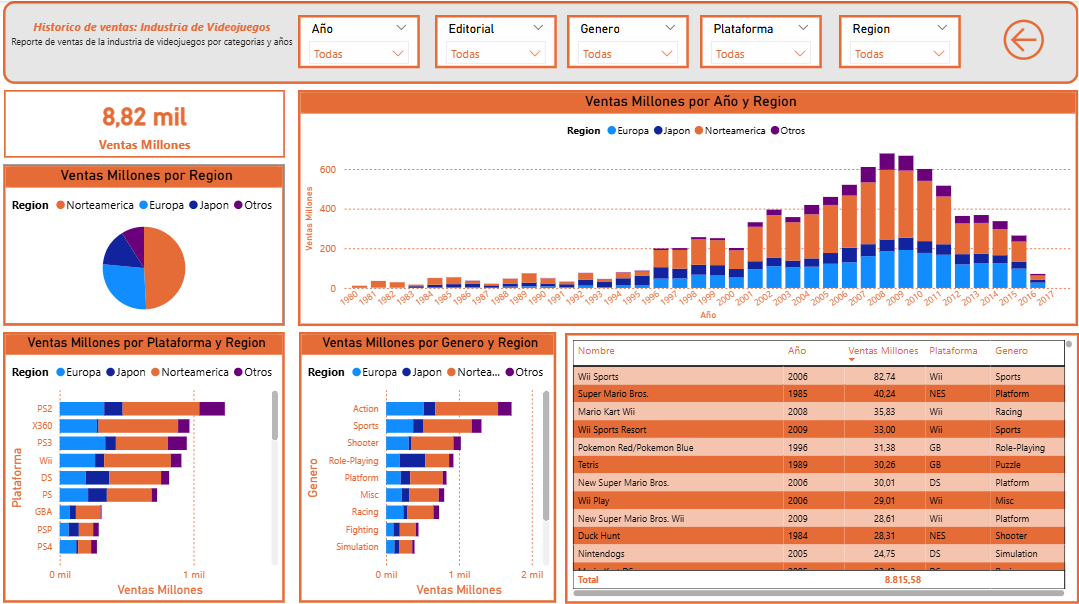Collapse the Region slicer header chevron

pos(942,29)
